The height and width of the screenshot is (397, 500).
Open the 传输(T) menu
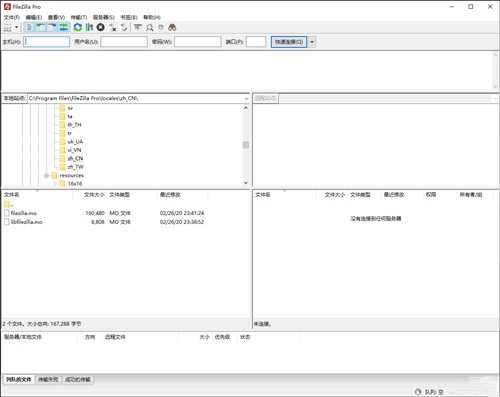[79, 17]
